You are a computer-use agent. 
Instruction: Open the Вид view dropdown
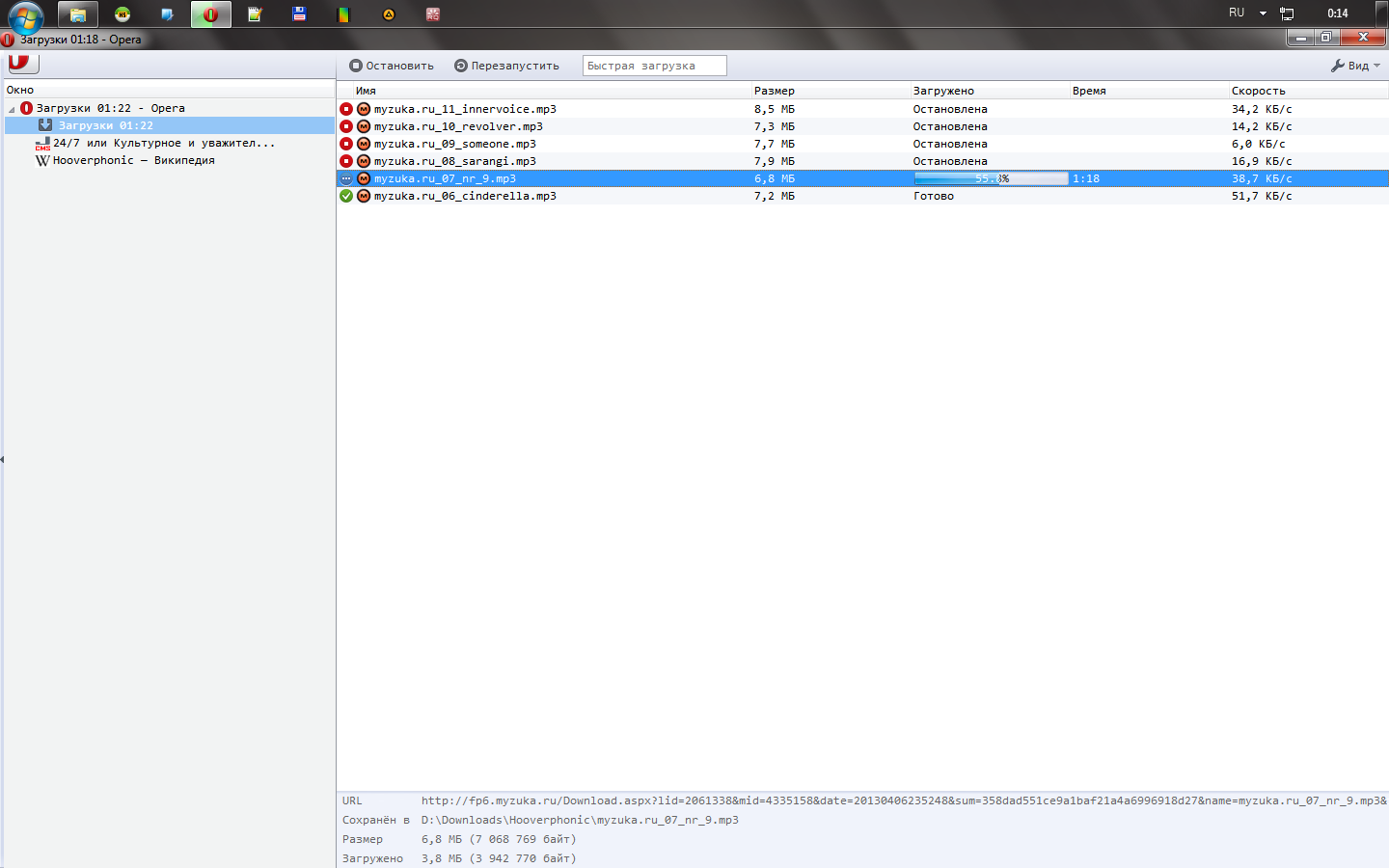click(1355, 66)
